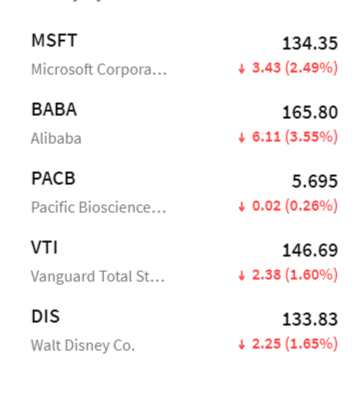Image resolution: width=362 pixels, height=401 pixels.
Task: Select the Alibaba company name
Action: point(56,138)
